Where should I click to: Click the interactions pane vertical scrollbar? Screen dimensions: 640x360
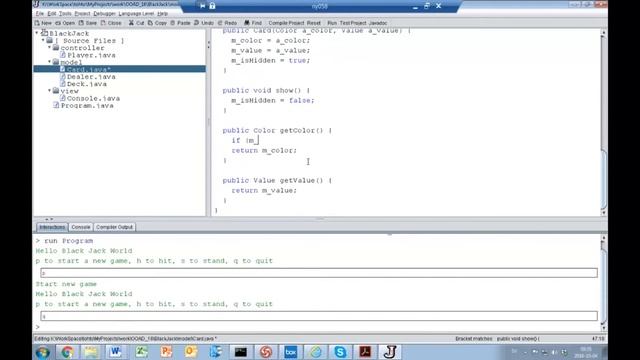tap(604, 282)
